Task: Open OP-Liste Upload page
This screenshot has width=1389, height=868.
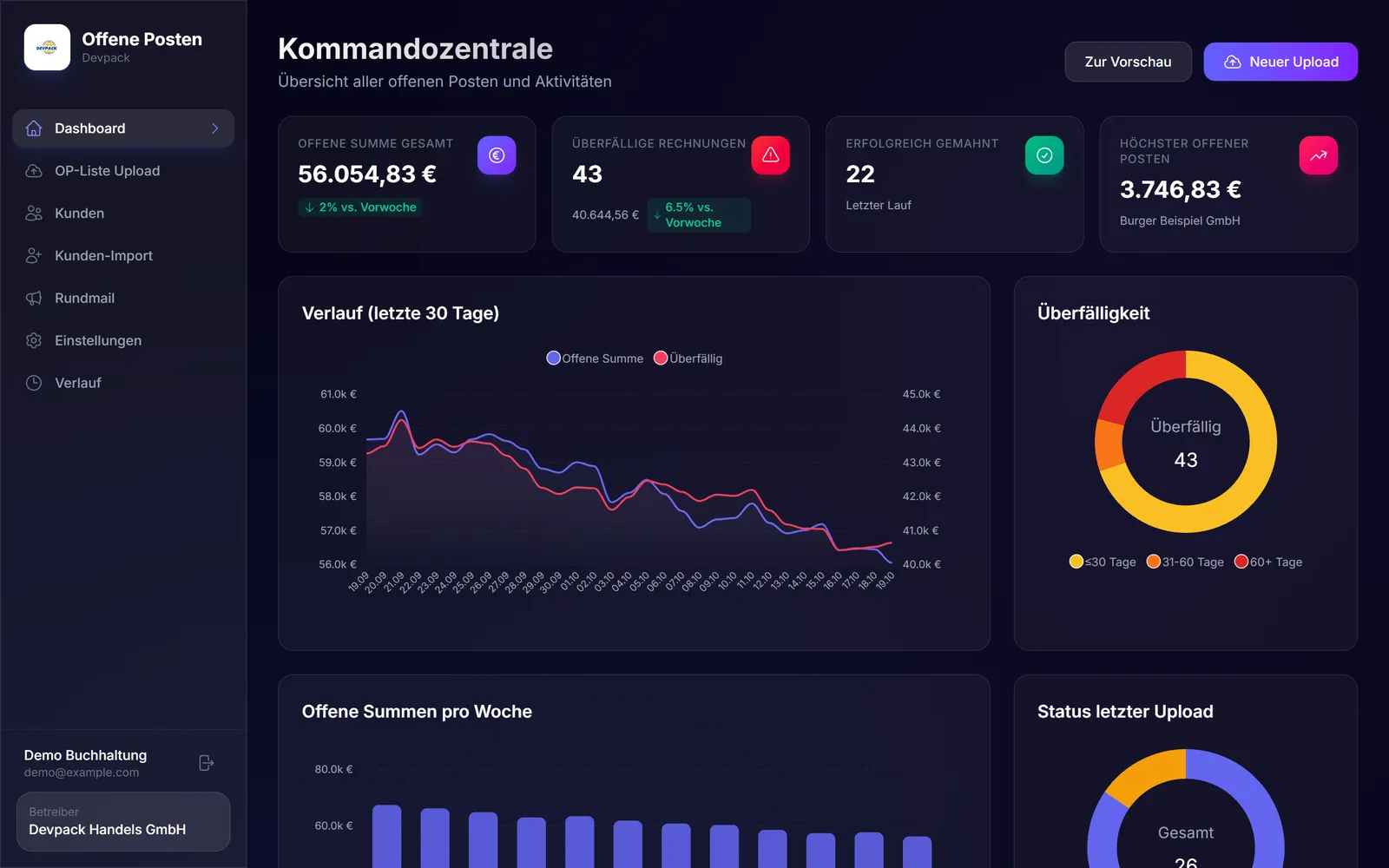Action: (x=123, y=171)
